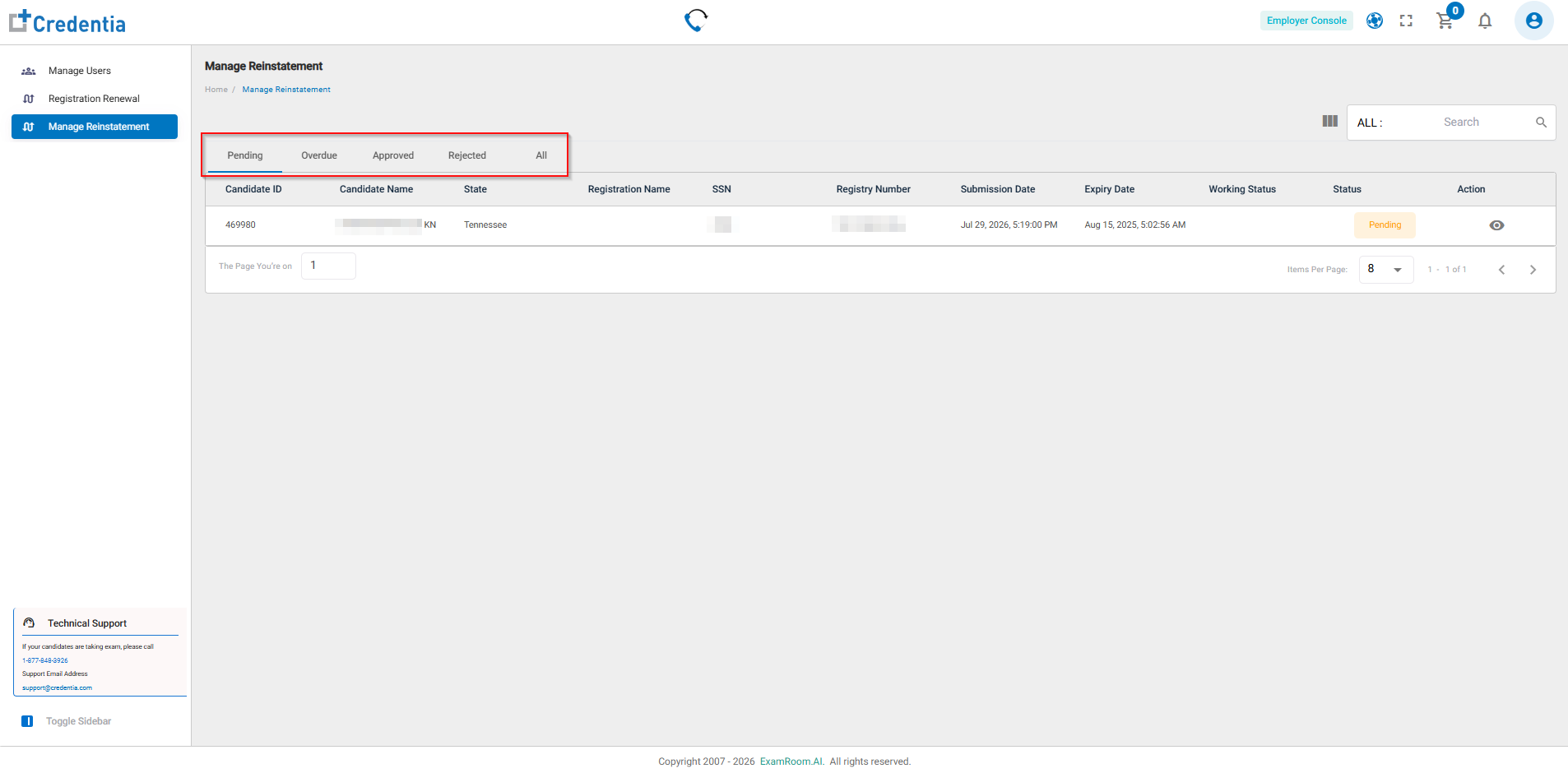
Task: Click the Working Status column header
Action: coord(1242,189)
